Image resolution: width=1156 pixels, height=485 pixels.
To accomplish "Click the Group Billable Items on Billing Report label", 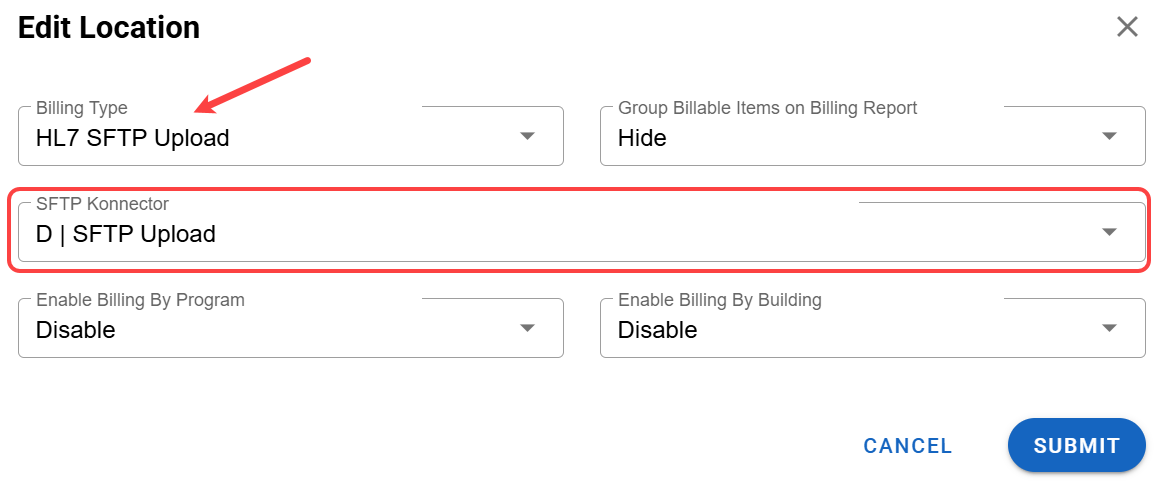I will [767, 108].
